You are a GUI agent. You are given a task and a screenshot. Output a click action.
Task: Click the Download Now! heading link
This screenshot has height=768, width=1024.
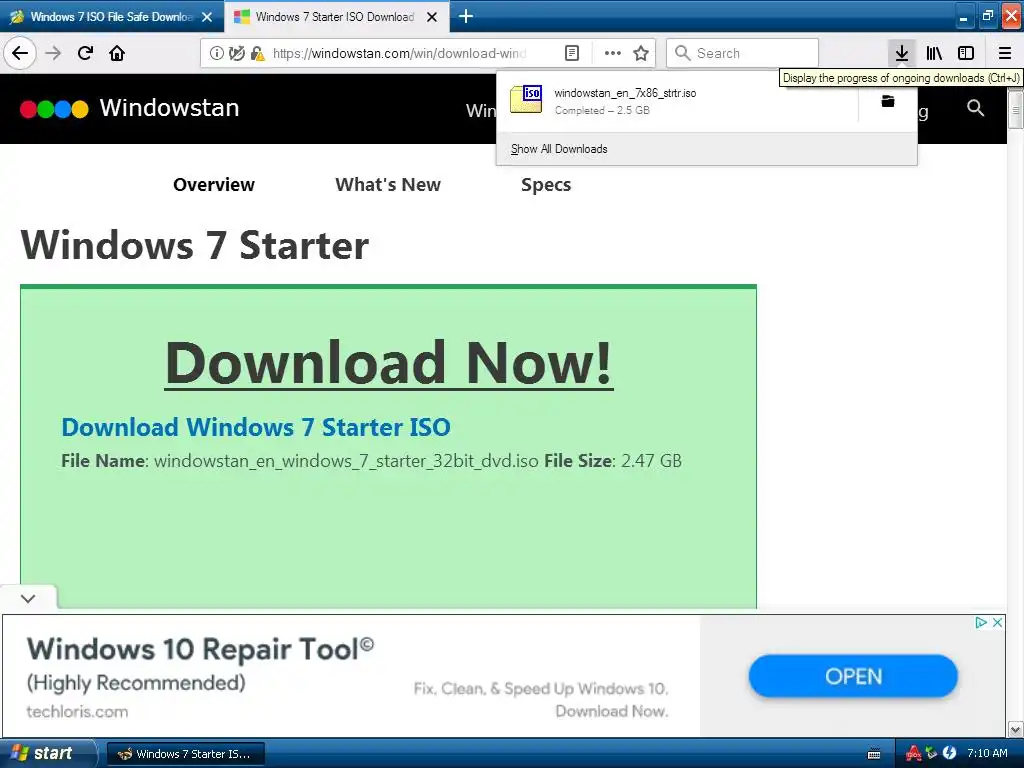389,363
